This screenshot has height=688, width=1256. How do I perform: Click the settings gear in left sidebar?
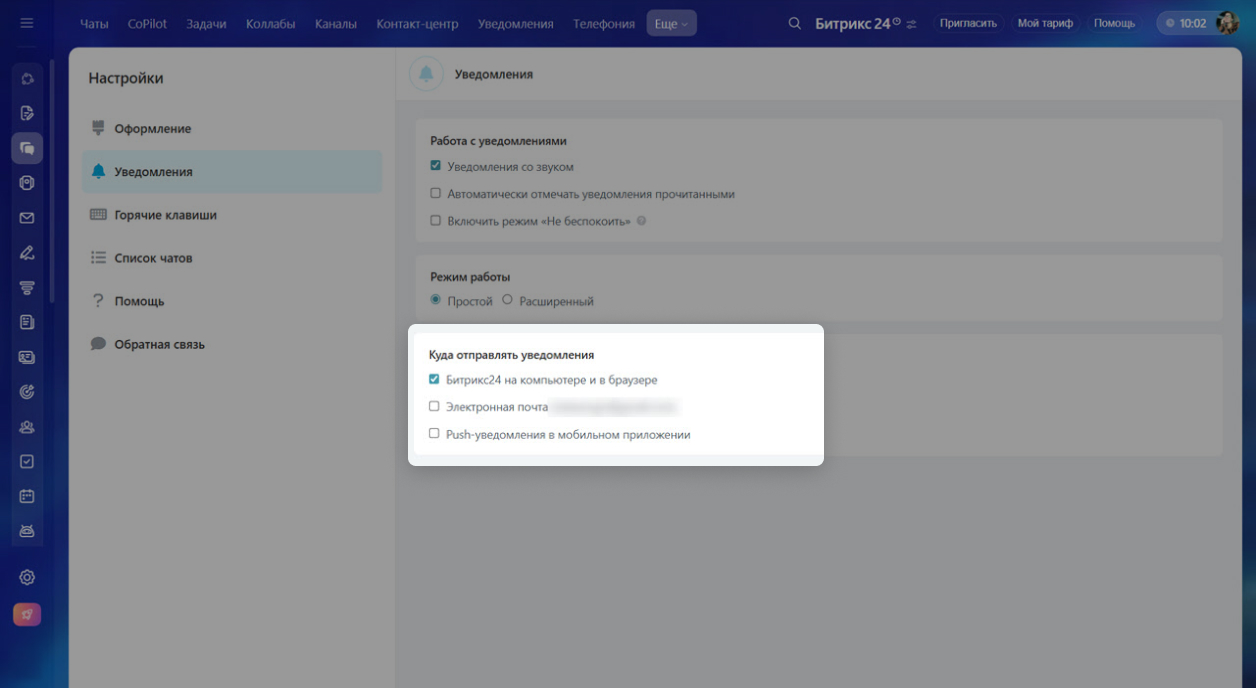pyautogui.click(x=27, y=577)
